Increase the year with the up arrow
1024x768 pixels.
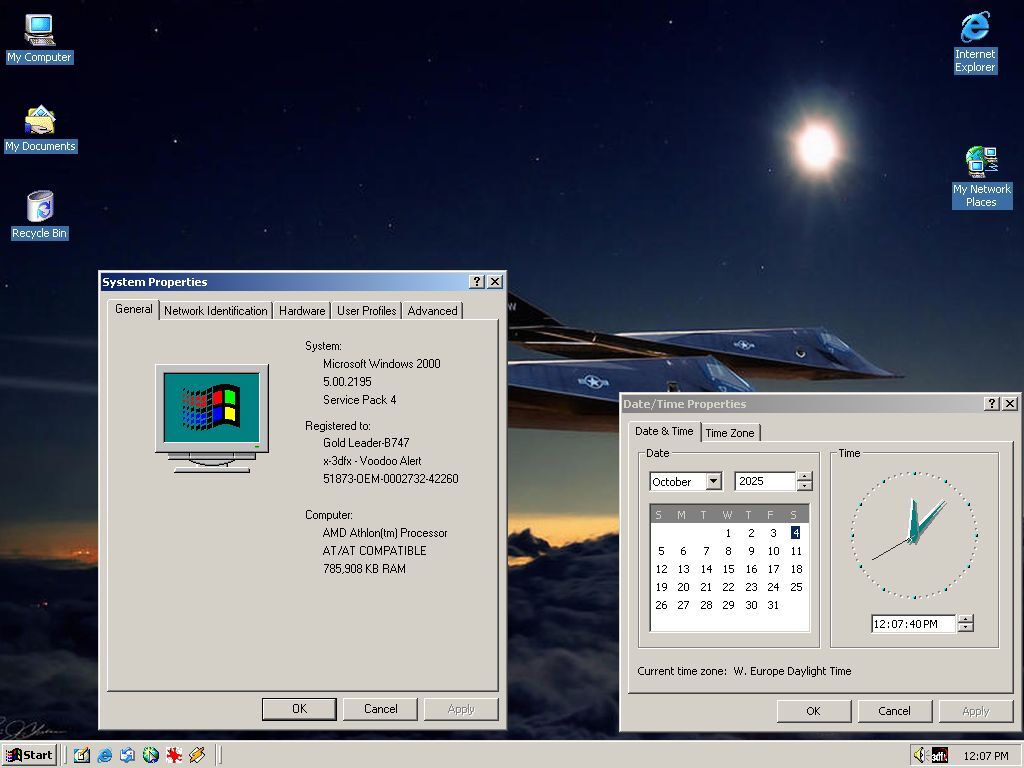804,477
